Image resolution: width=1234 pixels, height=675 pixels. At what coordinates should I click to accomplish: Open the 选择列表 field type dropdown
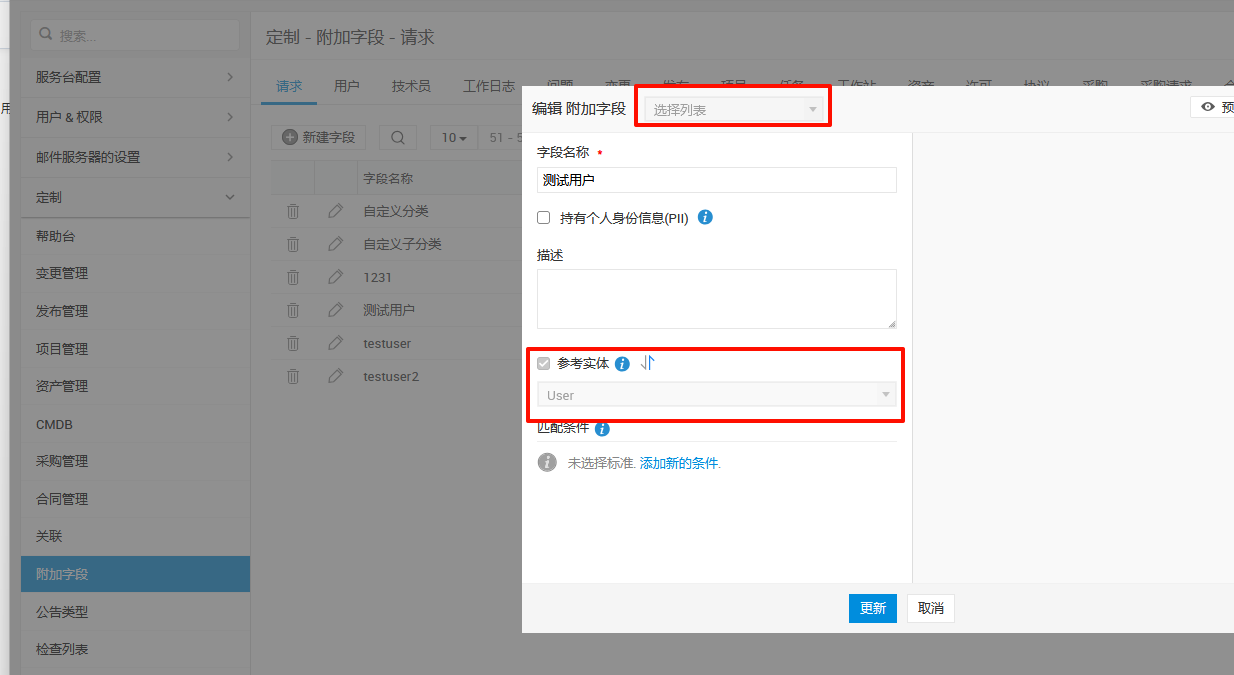[735, 109]
